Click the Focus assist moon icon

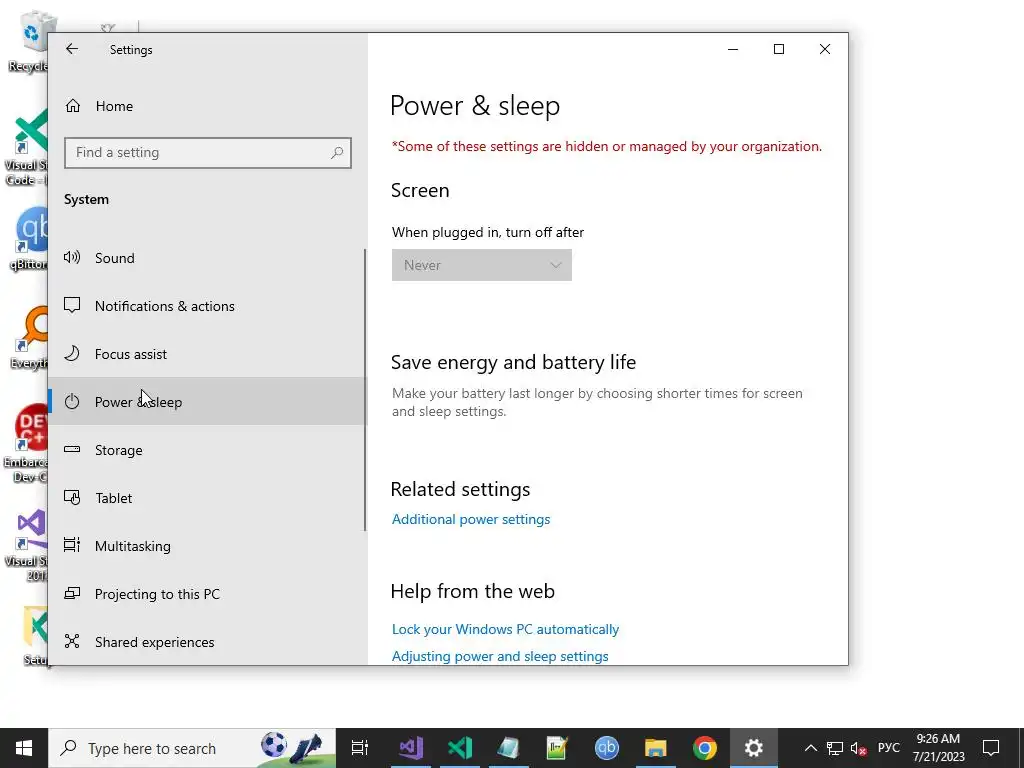pos(72,353)
